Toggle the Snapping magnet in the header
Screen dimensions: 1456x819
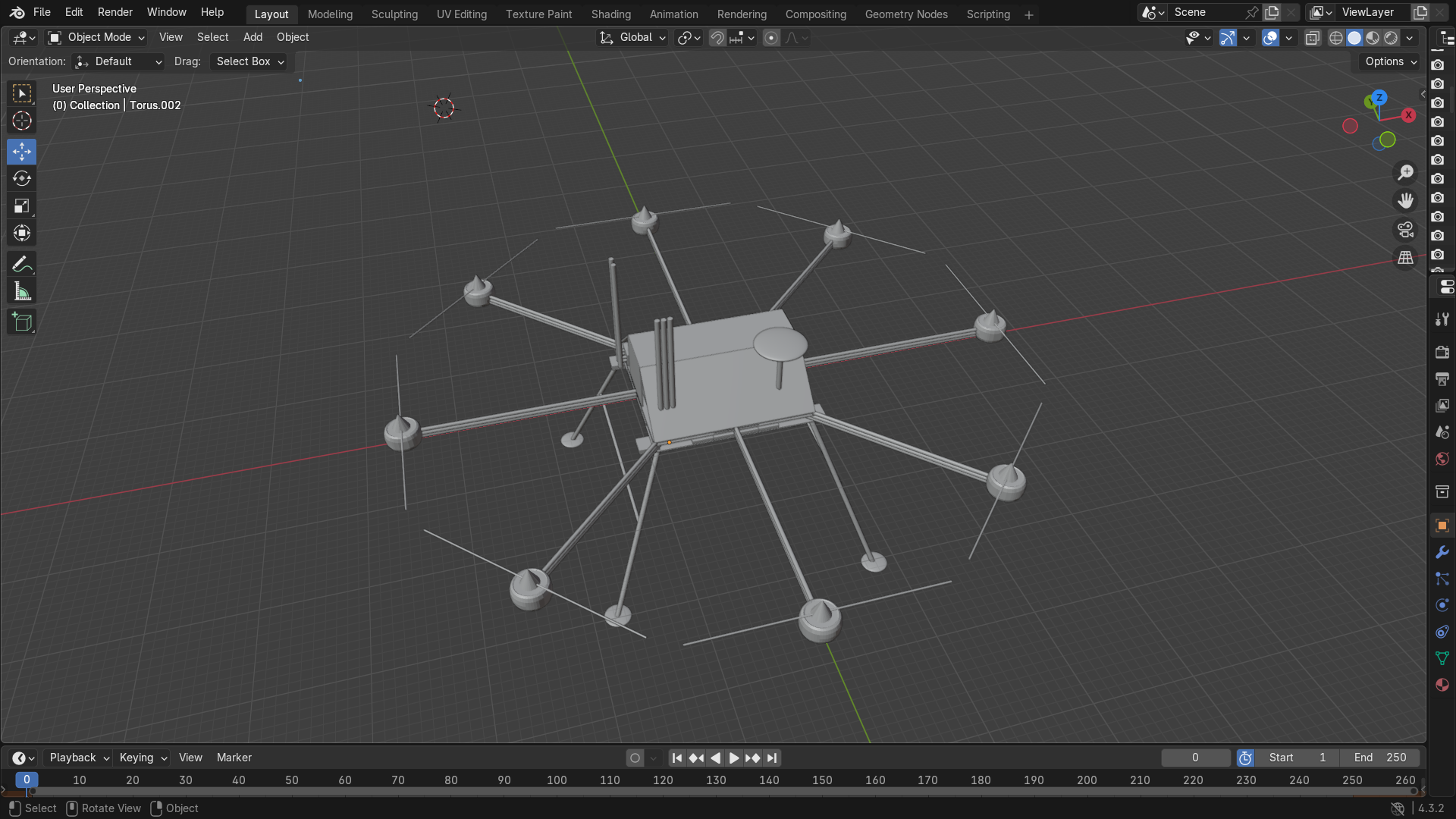click(x=716, y=37)
